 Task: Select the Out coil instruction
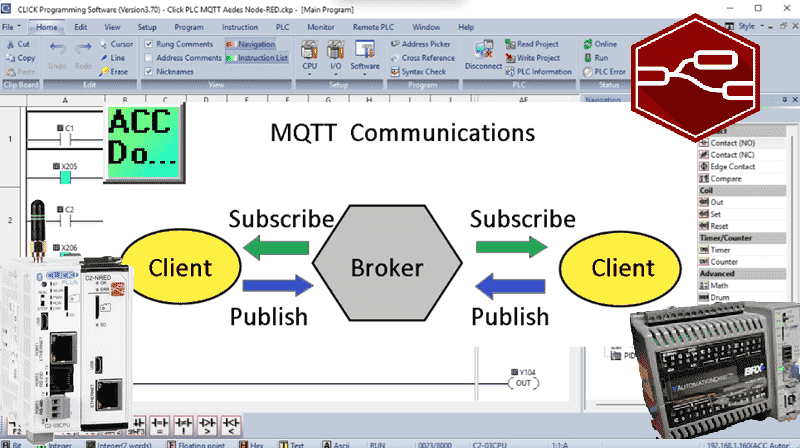[x=717, y=202]
